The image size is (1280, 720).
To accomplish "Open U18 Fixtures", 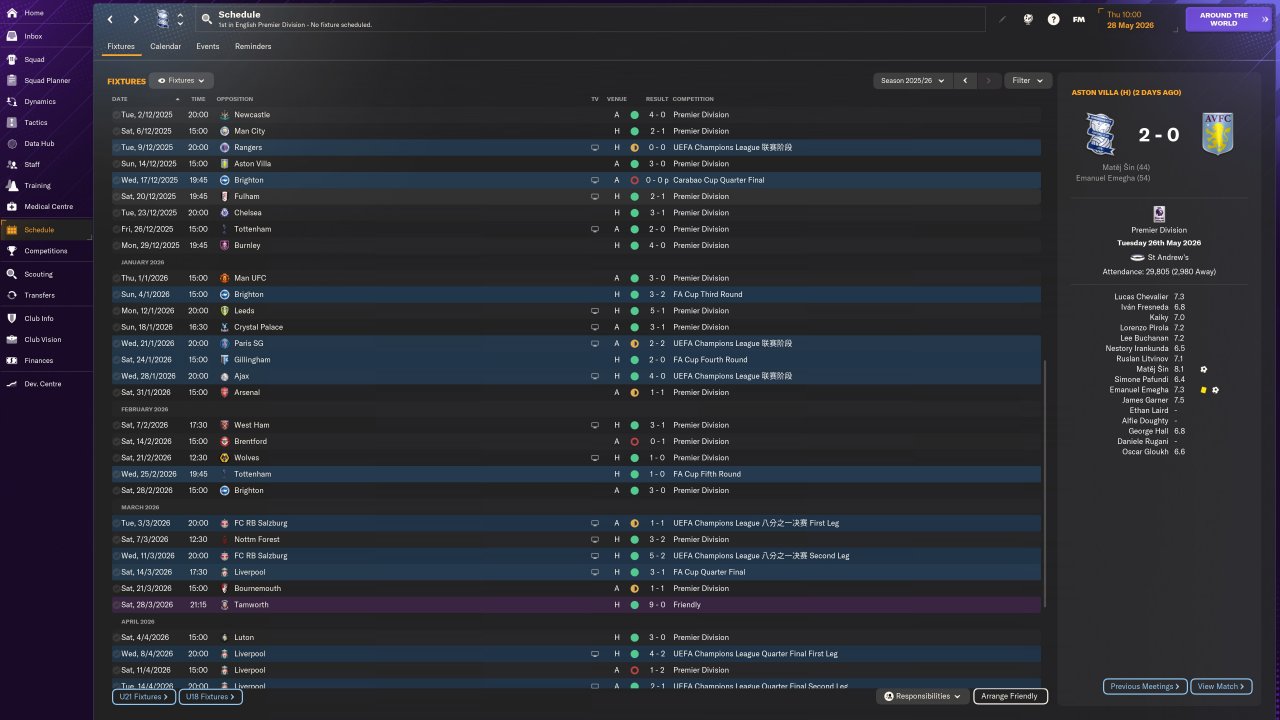I will tap(210, 697).
